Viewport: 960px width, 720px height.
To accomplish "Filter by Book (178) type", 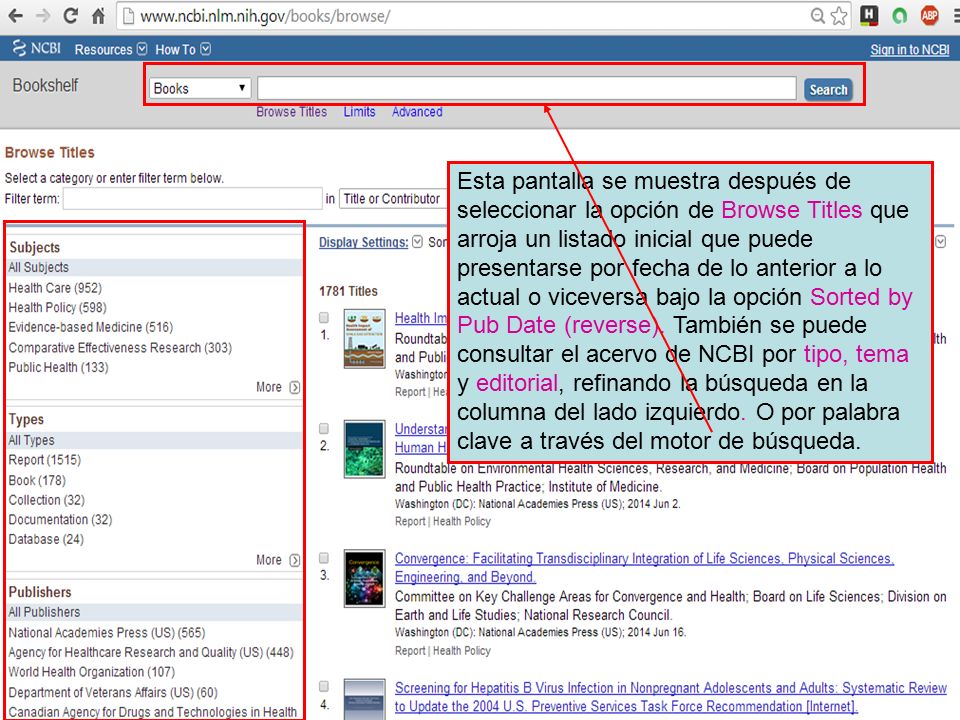I will pyautogui.click(x=37, y=481).
